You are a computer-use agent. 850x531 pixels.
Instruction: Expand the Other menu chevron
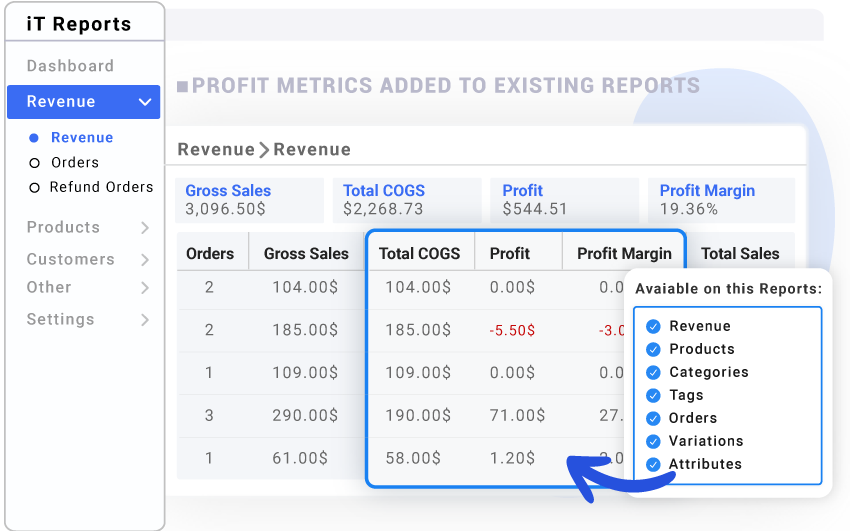tap(145, 288)
